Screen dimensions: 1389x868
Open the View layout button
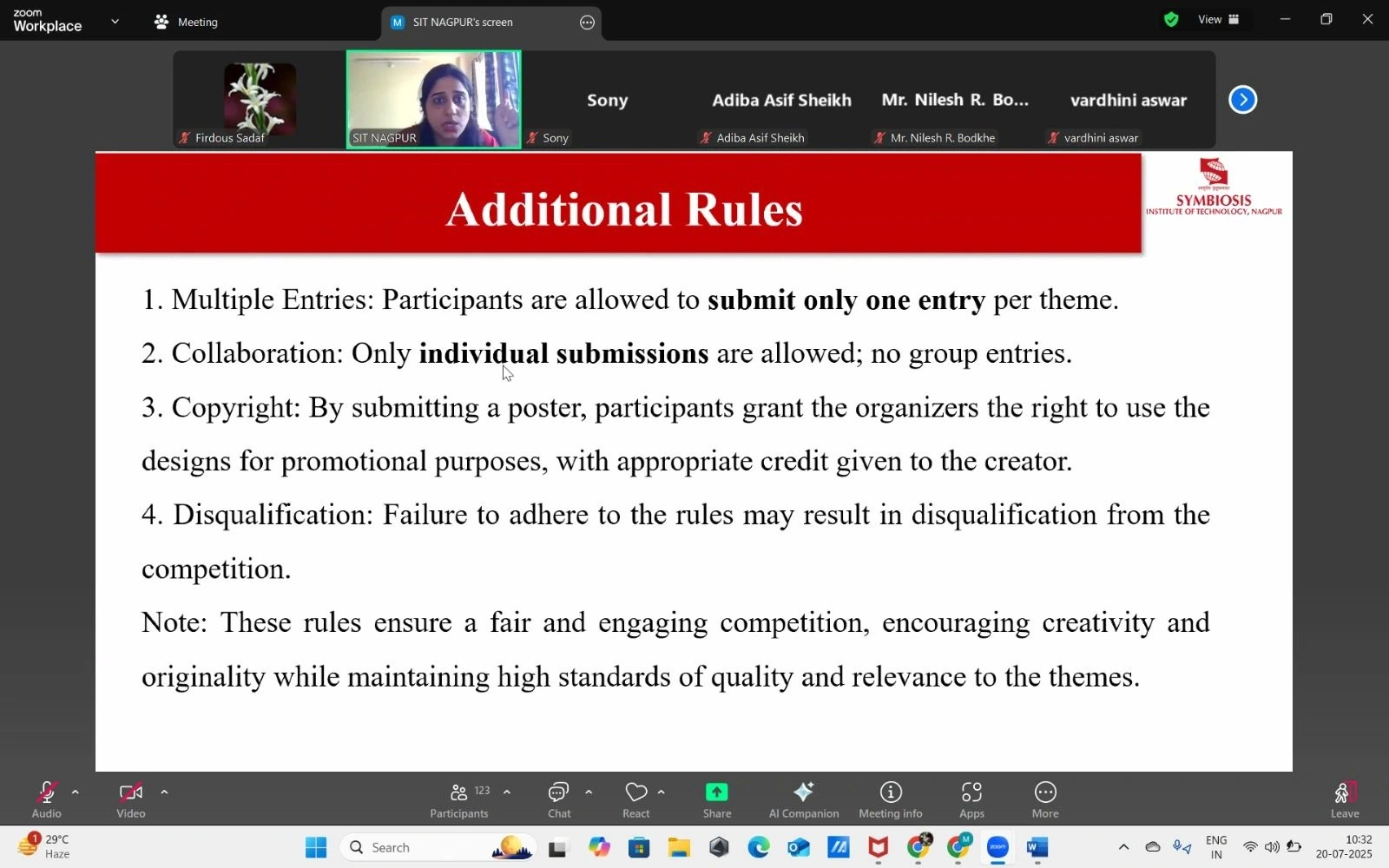1218,20
